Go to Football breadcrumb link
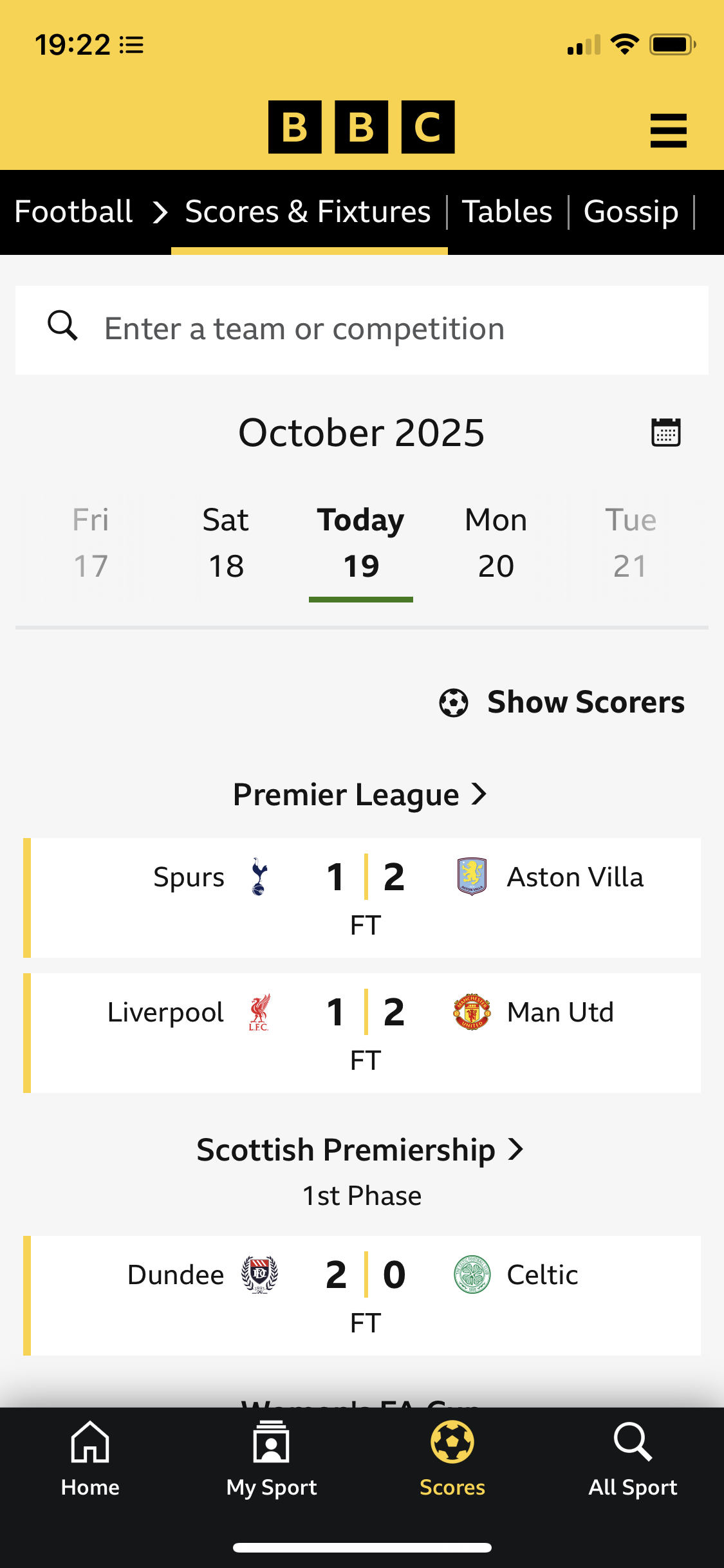724x1568 pixels. coord(73,212)
